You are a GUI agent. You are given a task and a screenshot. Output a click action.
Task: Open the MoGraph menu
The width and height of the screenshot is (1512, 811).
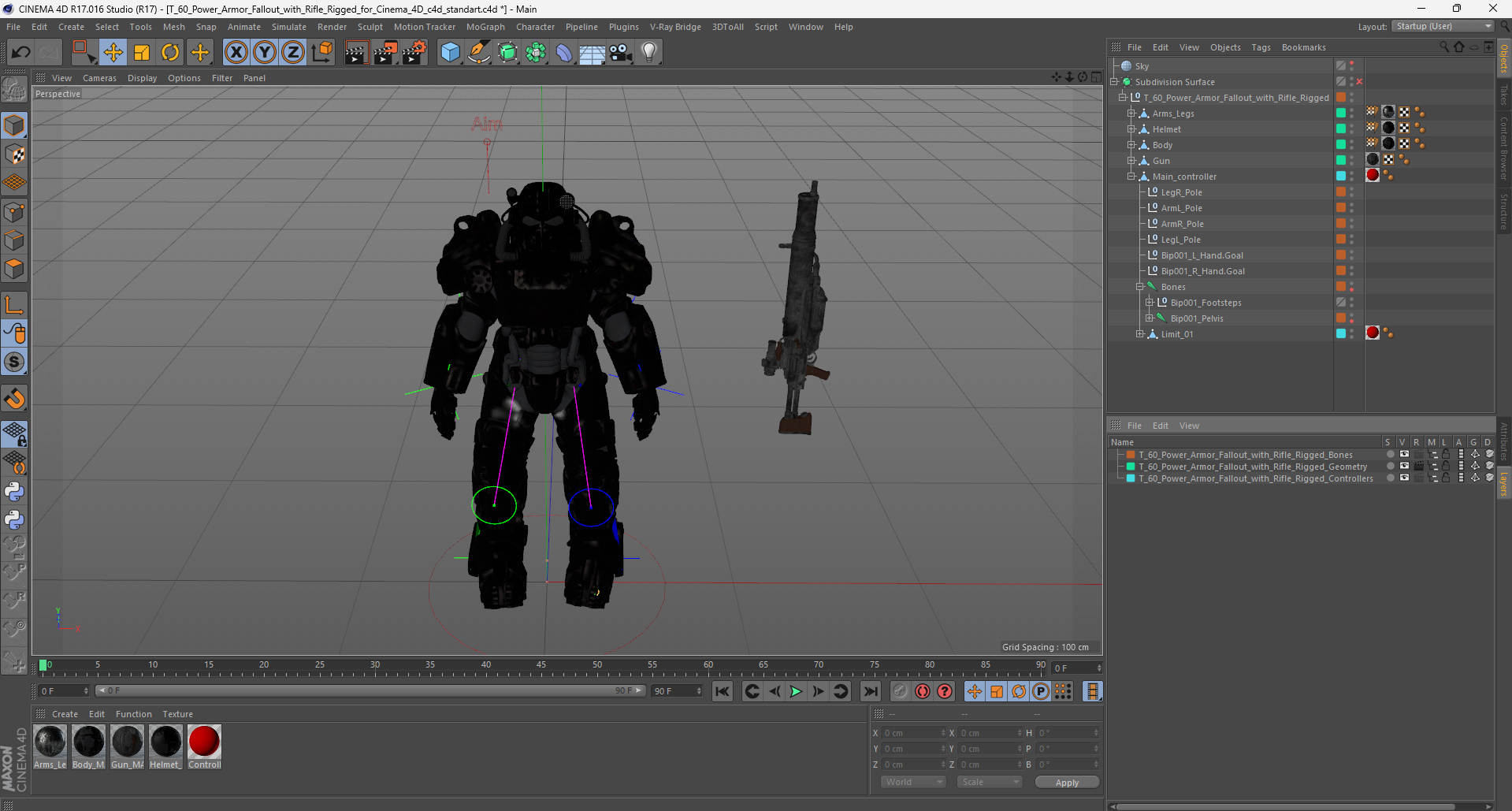(x=485, y=27)
